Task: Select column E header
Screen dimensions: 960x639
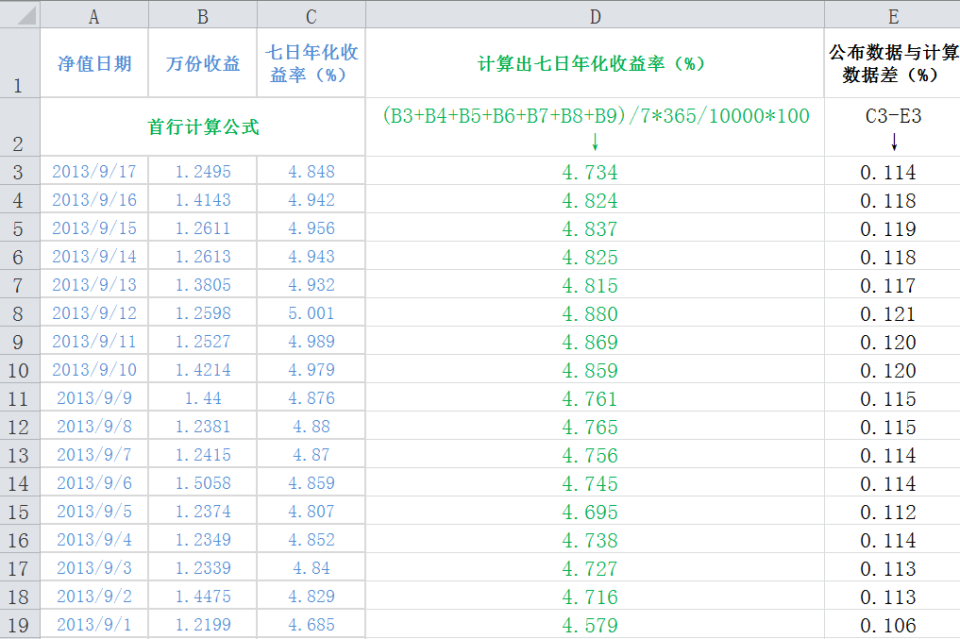Action: pyautogui.click(x=893, y=15)
